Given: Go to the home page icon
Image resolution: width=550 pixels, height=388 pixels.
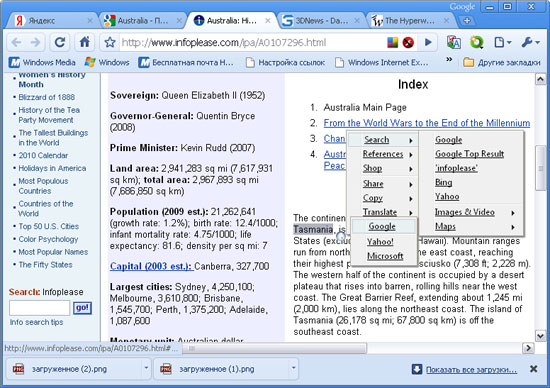Looking at the screenshot, I should click(85, 42).
